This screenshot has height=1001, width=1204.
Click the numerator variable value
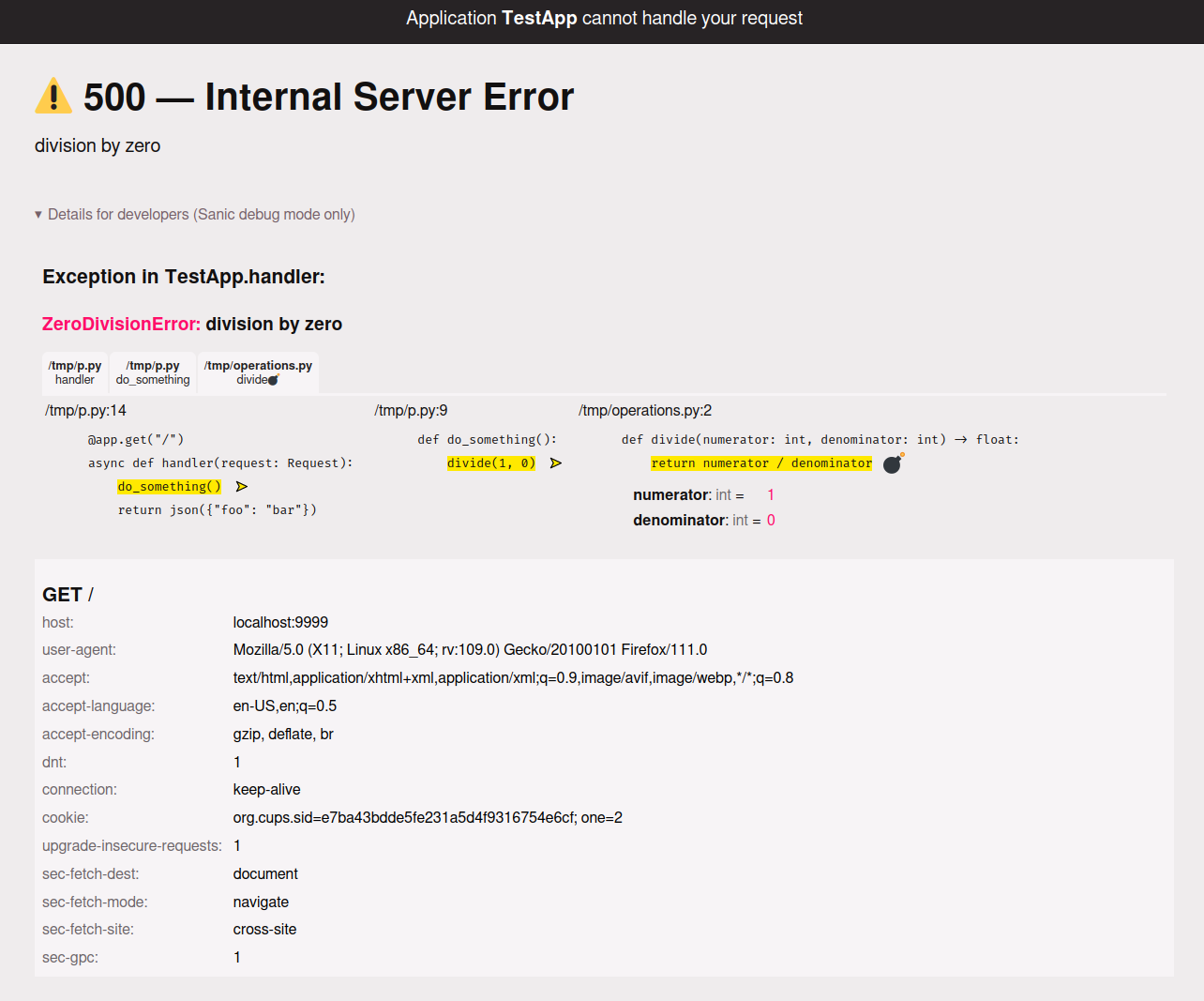click(x=771, y=495)
